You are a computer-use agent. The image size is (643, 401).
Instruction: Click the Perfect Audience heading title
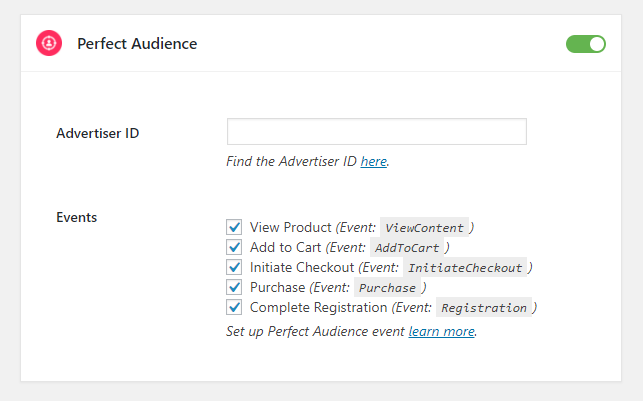point(137,43)
